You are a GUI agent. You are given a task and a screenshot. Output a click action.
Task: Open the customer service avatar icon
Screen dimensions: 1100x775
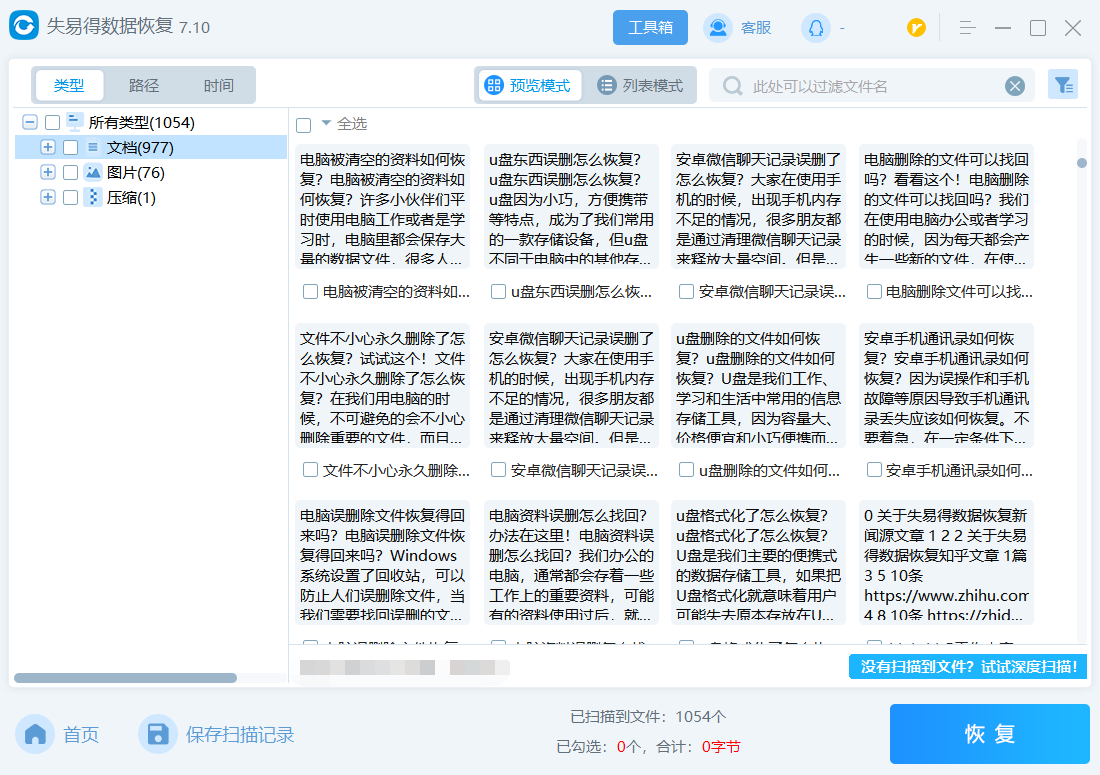(718, 27)
